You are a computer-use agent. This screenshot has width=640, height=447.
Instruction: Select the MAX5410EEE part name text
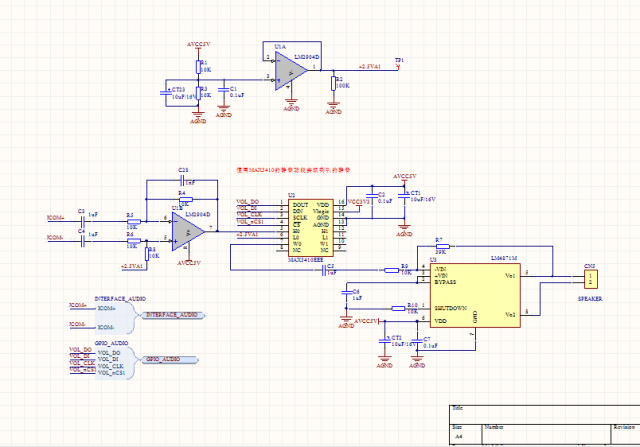click(x=305, y=260)
